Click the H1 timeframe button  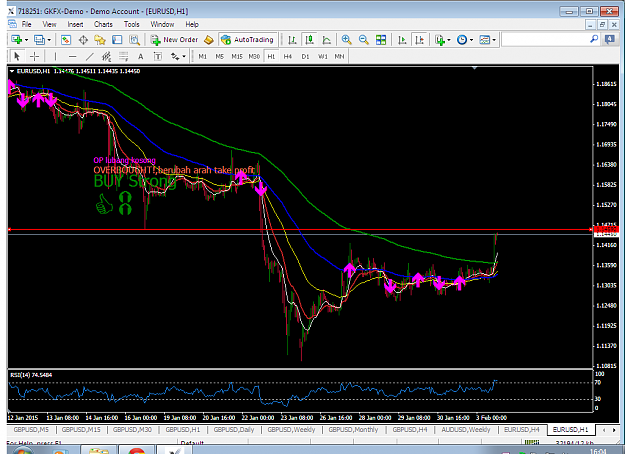tap(271, 57)
